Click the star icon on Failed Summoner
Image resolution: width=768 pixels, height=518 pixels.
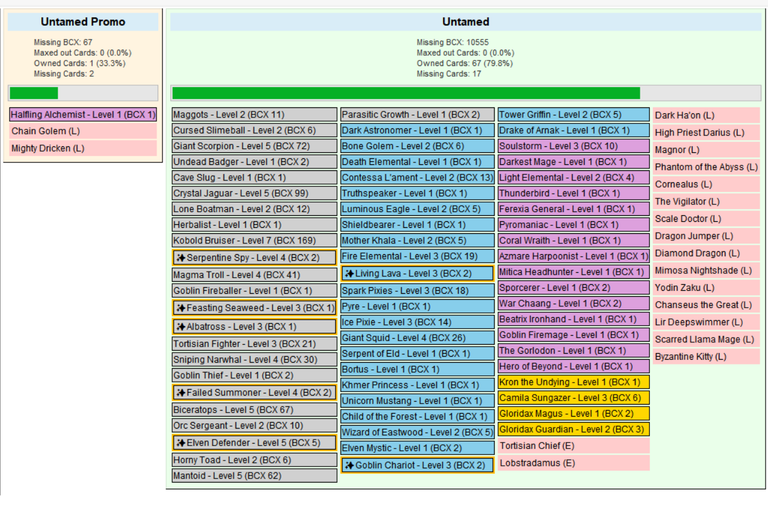pyautogui.click(x=181, y=393)
